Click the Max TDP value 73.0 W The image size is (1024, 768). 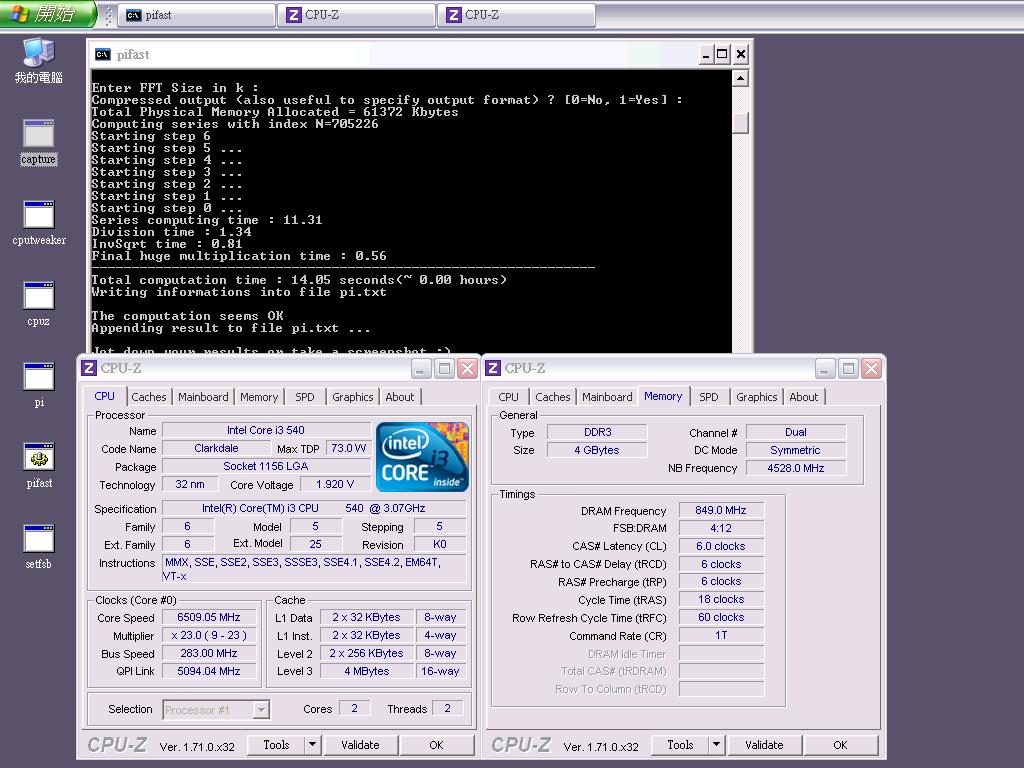348,449
